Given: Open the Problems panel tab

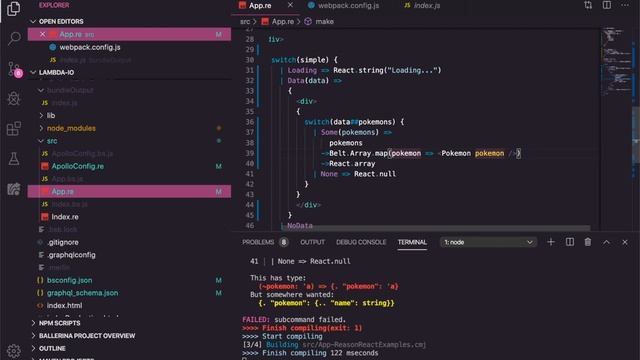Looking at the screenshot, I should point(258,242).
